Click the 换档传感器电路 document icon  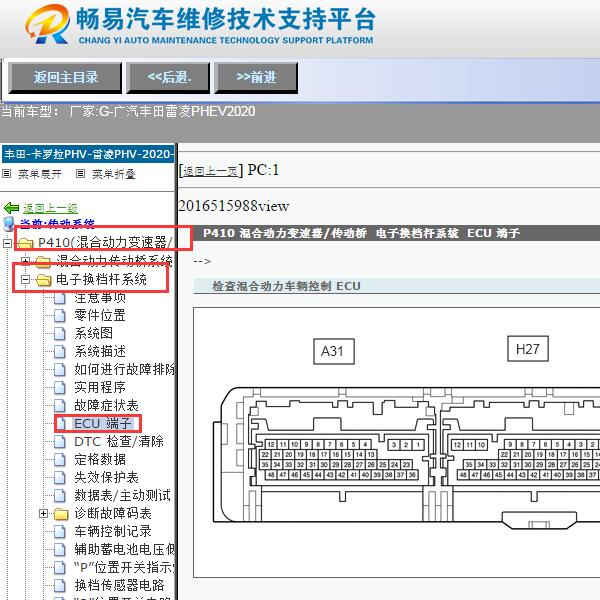[x=60, y=585]
